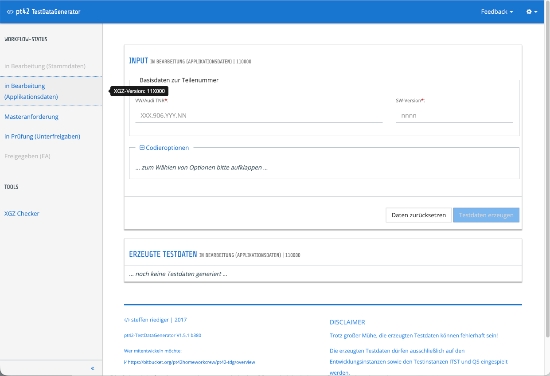Open the XGZ Checker tool
The width and height of the screenshot is (550, 376).
tap(21, 213)
